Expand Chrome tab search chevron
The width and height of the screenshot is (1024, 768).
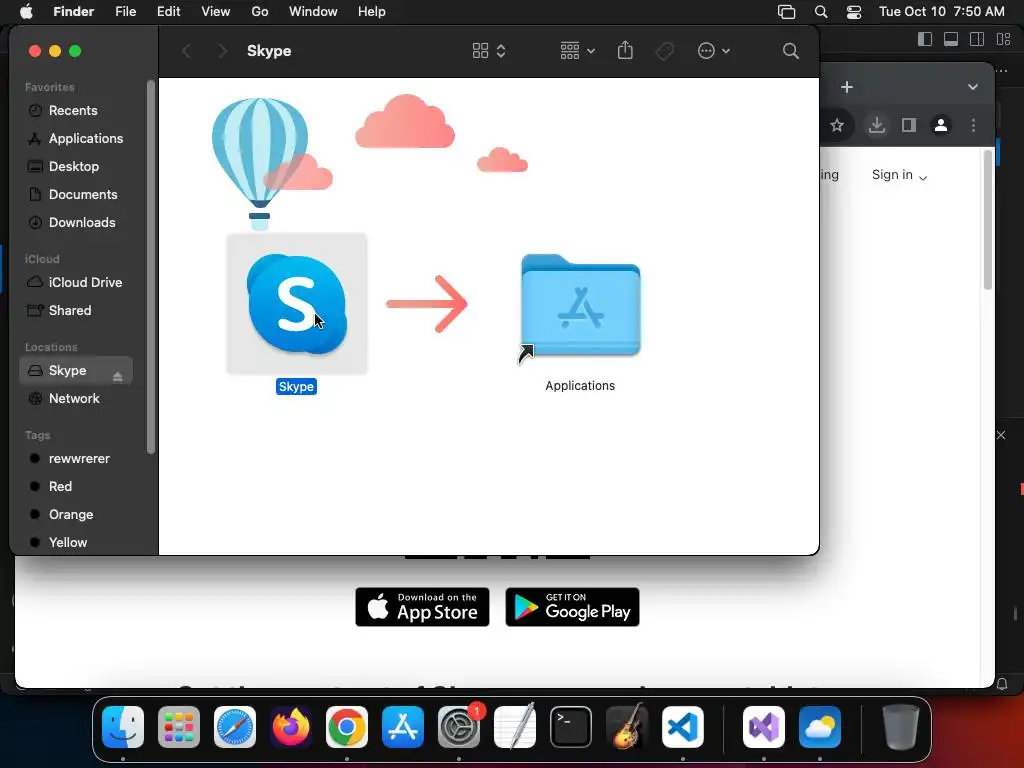[x=972, y=87]
